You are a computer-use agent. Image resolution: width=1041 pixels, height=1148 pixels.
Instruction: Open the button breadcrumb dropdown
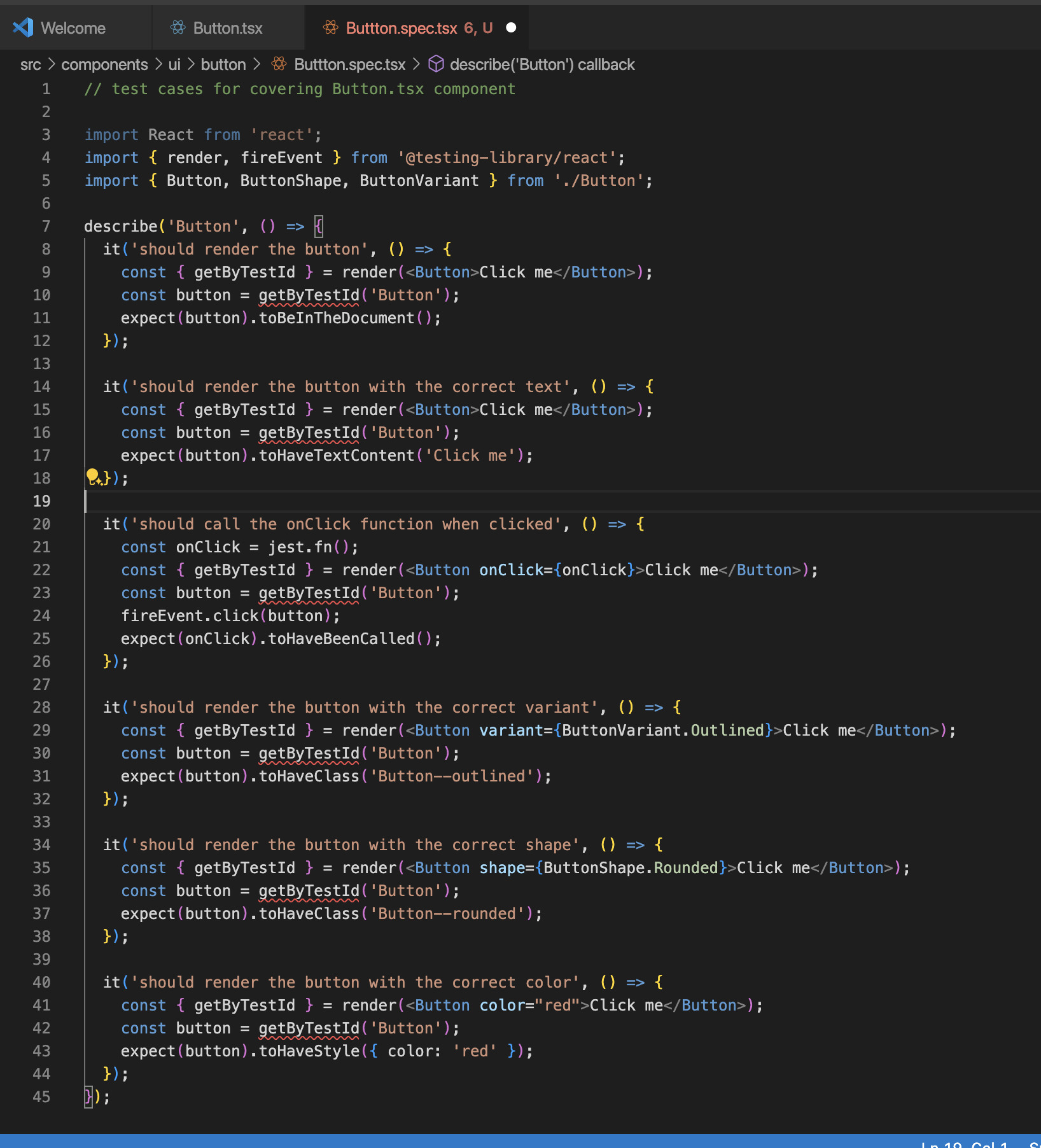223,64
